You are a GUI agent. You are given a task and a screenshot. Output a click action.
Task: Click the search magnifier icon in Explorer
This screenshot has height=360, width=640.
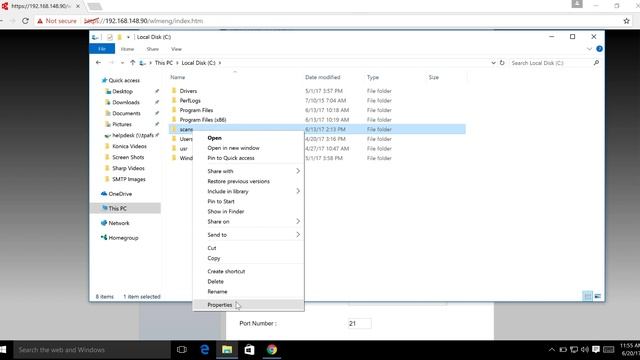[x=596, y=63]
